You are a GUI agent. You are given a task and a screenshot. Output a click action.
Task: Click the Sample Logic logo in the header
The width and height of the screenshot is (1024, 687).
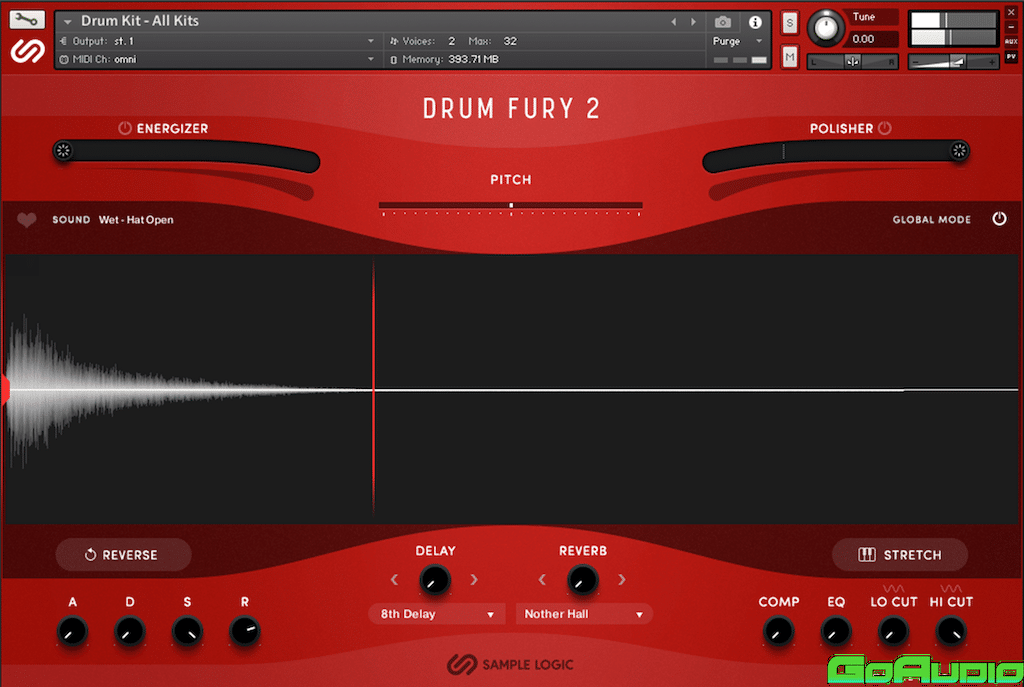coord(27,51)
